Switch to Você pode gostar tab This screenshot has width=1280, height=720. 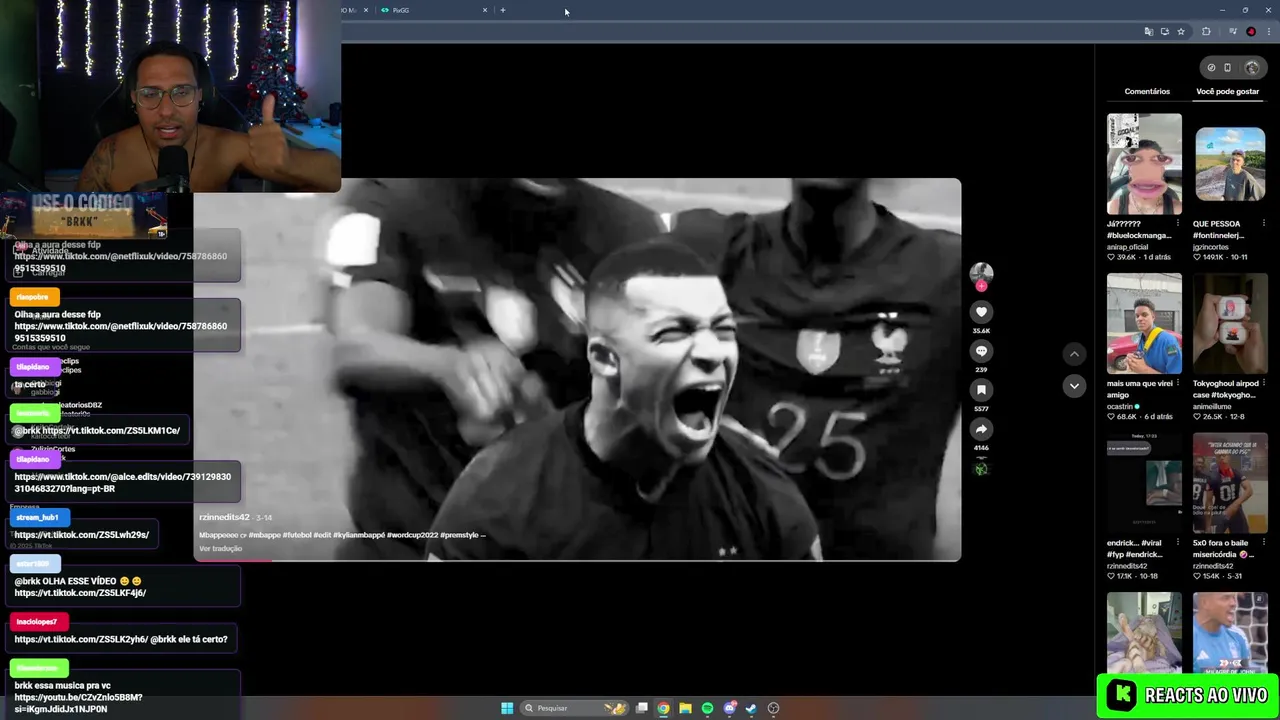tap(1227, 91)
